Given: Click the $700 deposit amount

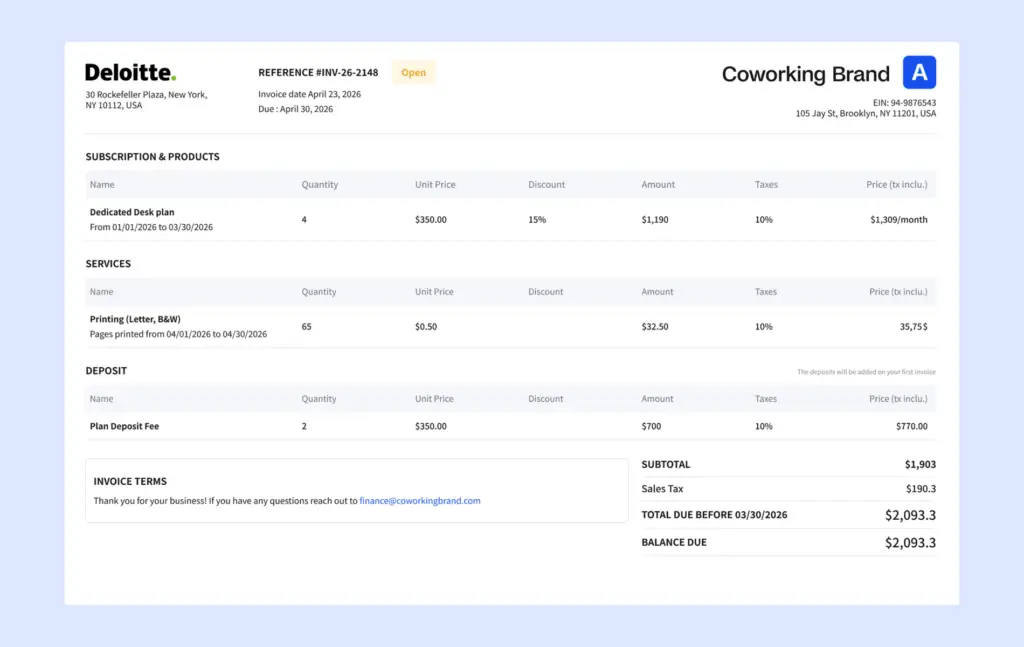Looking at the screenshot, I should (x=651, y=426).
